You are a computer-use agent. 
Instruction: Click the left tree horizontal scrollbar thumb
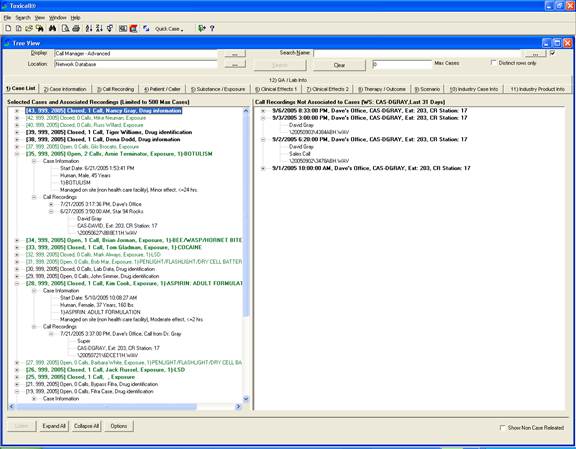pyautogui.click(x=106, y=406)
